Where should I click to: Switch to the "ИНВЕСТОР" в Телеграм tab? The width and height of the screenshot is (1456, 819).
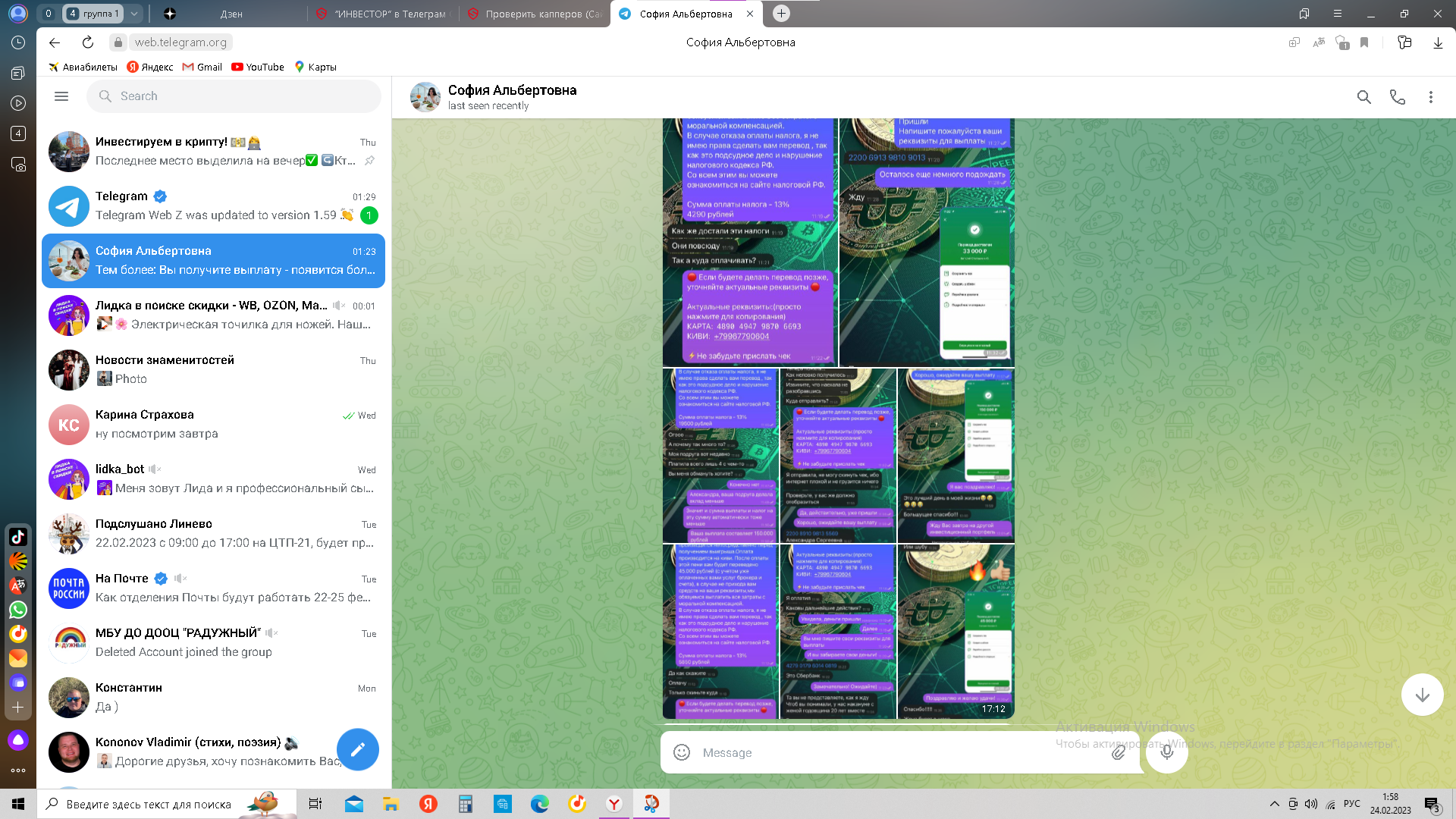click(x=382, y=14)
